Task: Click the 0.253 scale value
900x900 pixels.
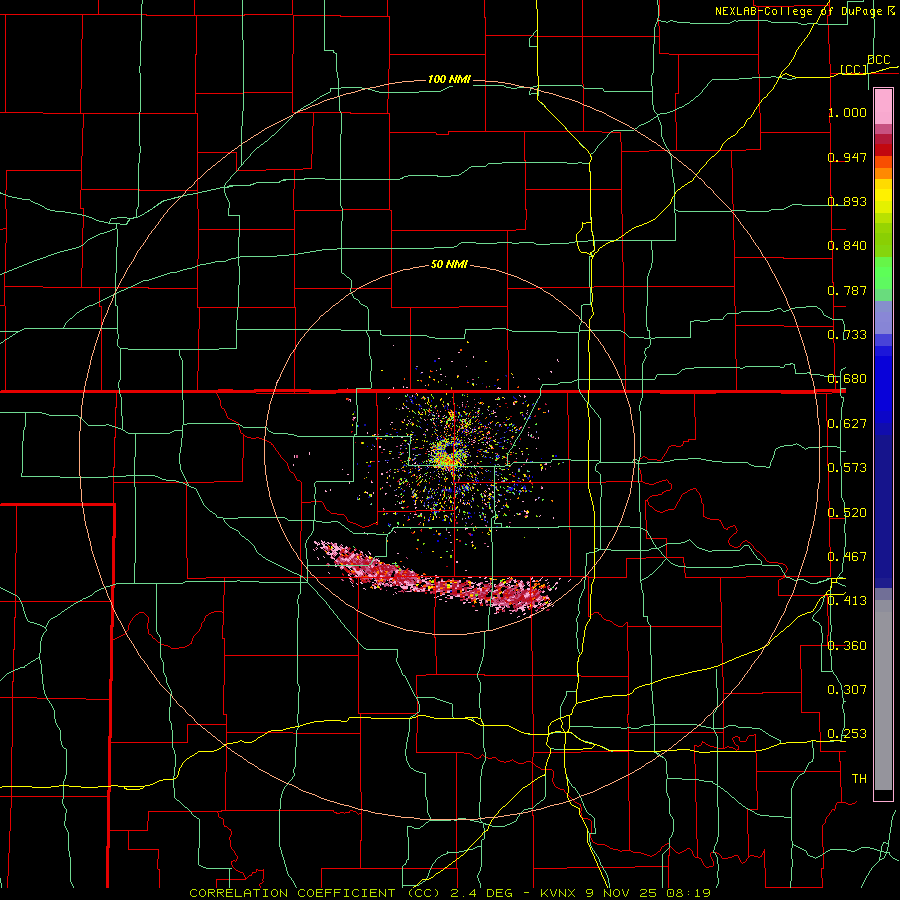Action: [847, 734]
